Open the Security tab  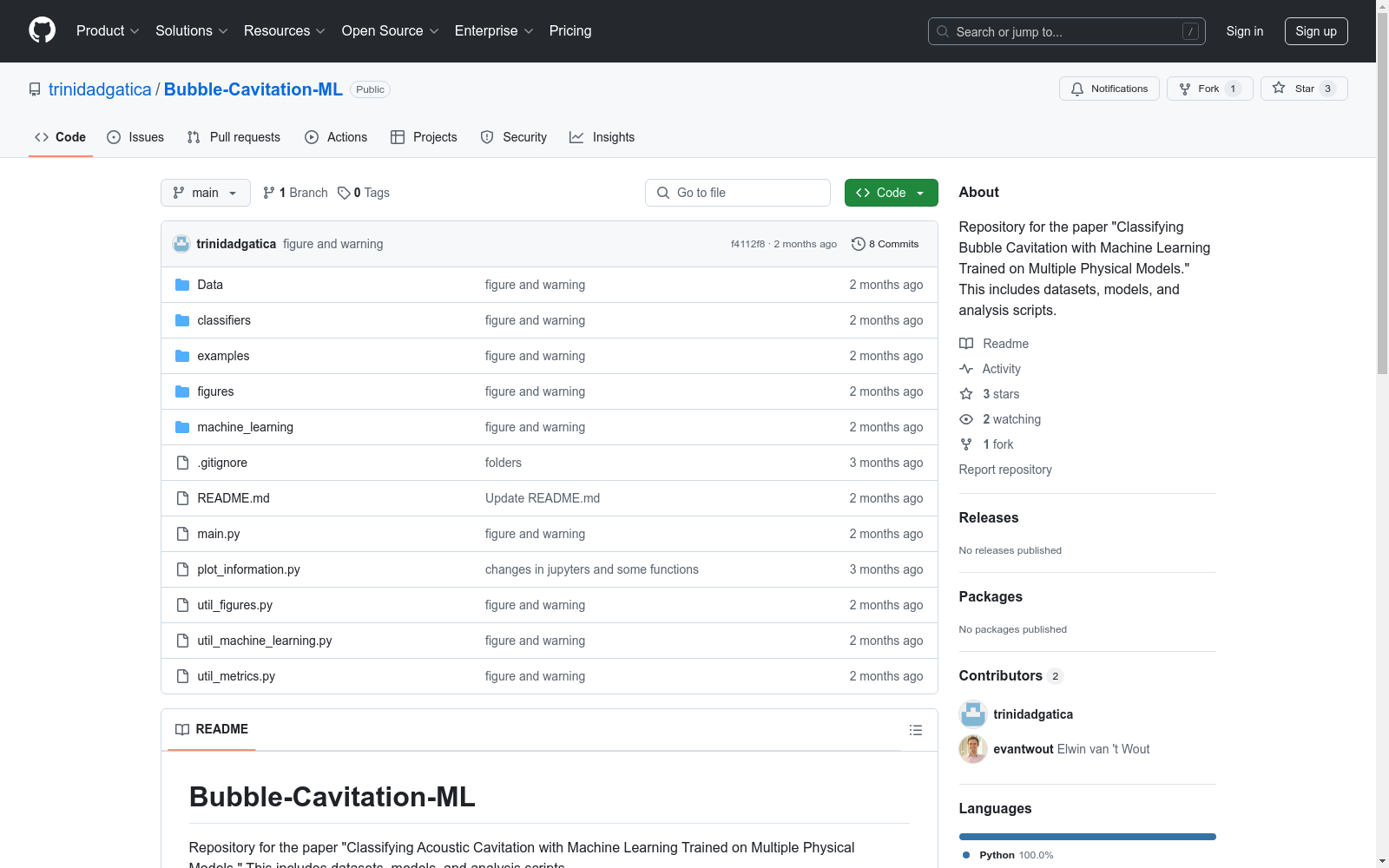click(x=514, y=137)
